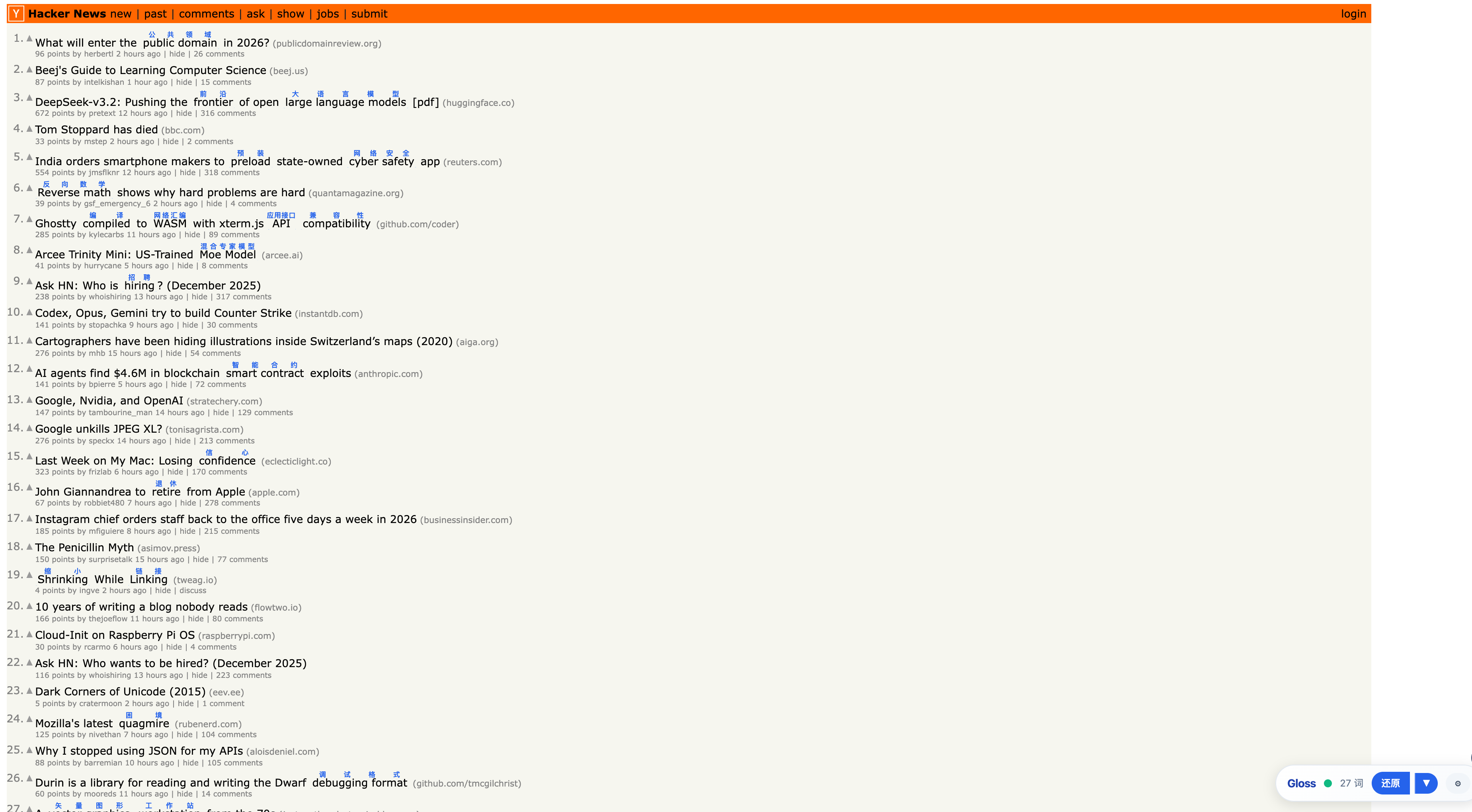Image resolution: width=1472 pixels, height=812 pixels.
Task: Go to the 'jobs' section
Action: pyautogui.click(x=328, y=14)
